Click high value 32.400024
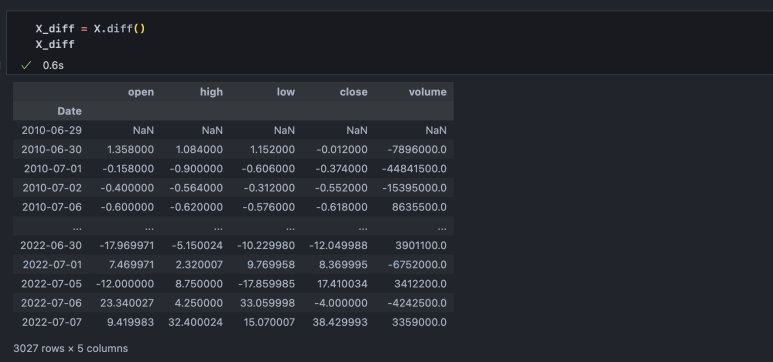This screenshot has height=362, width=773. tap(196, 322)
